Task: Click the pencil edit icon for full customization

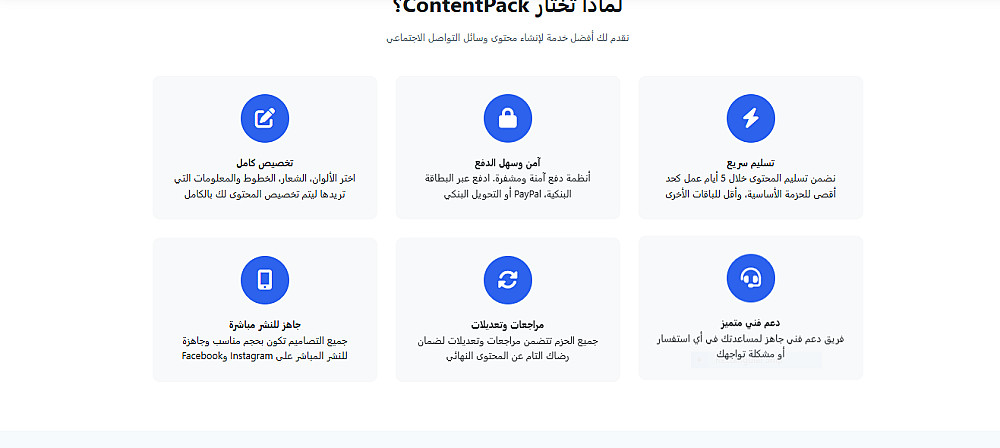Action: 265,118
